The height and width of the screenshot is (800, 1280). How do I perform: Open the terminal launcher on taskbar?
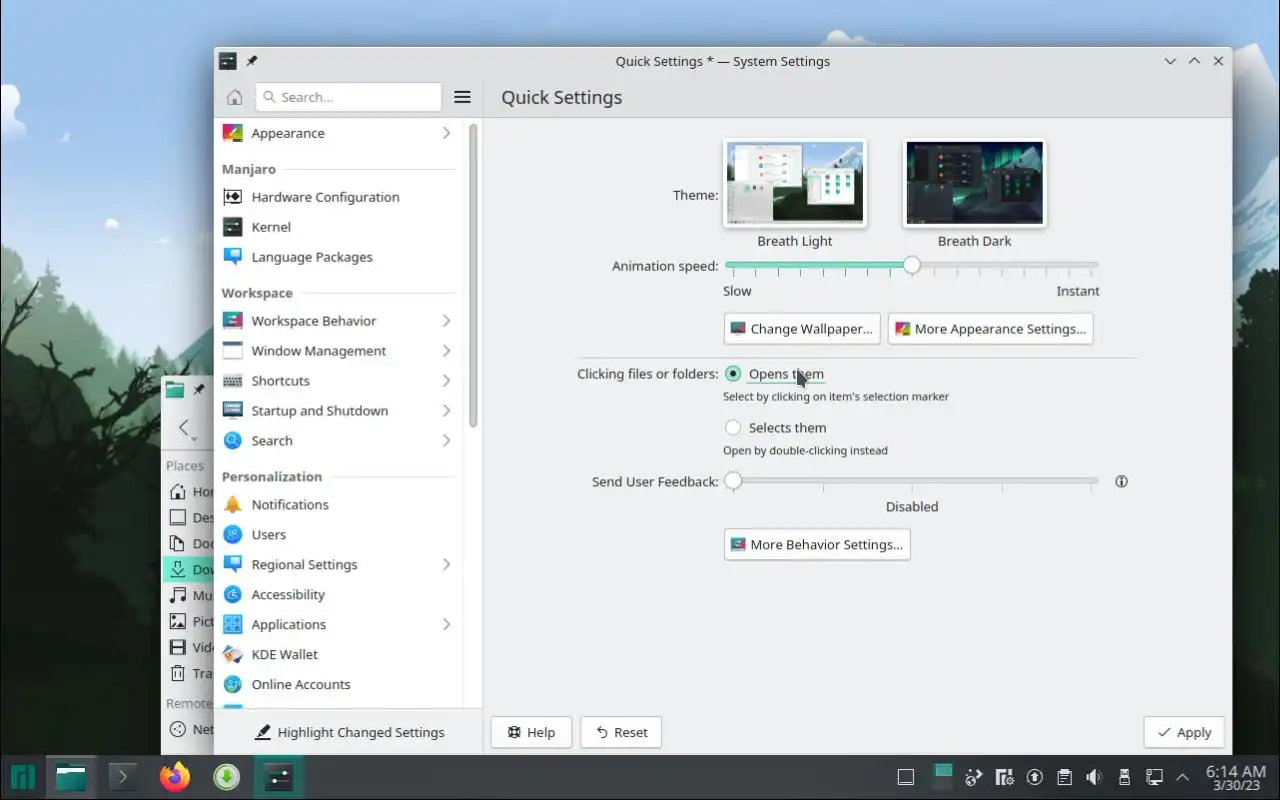[122, 777]
